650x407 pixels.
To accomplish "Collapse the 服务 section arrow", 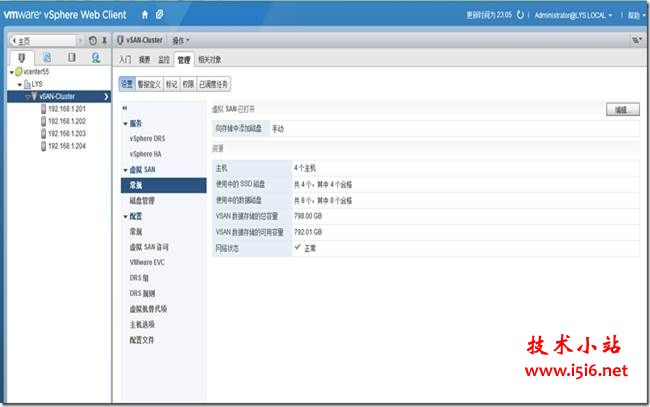I will [x=126, y=124].
